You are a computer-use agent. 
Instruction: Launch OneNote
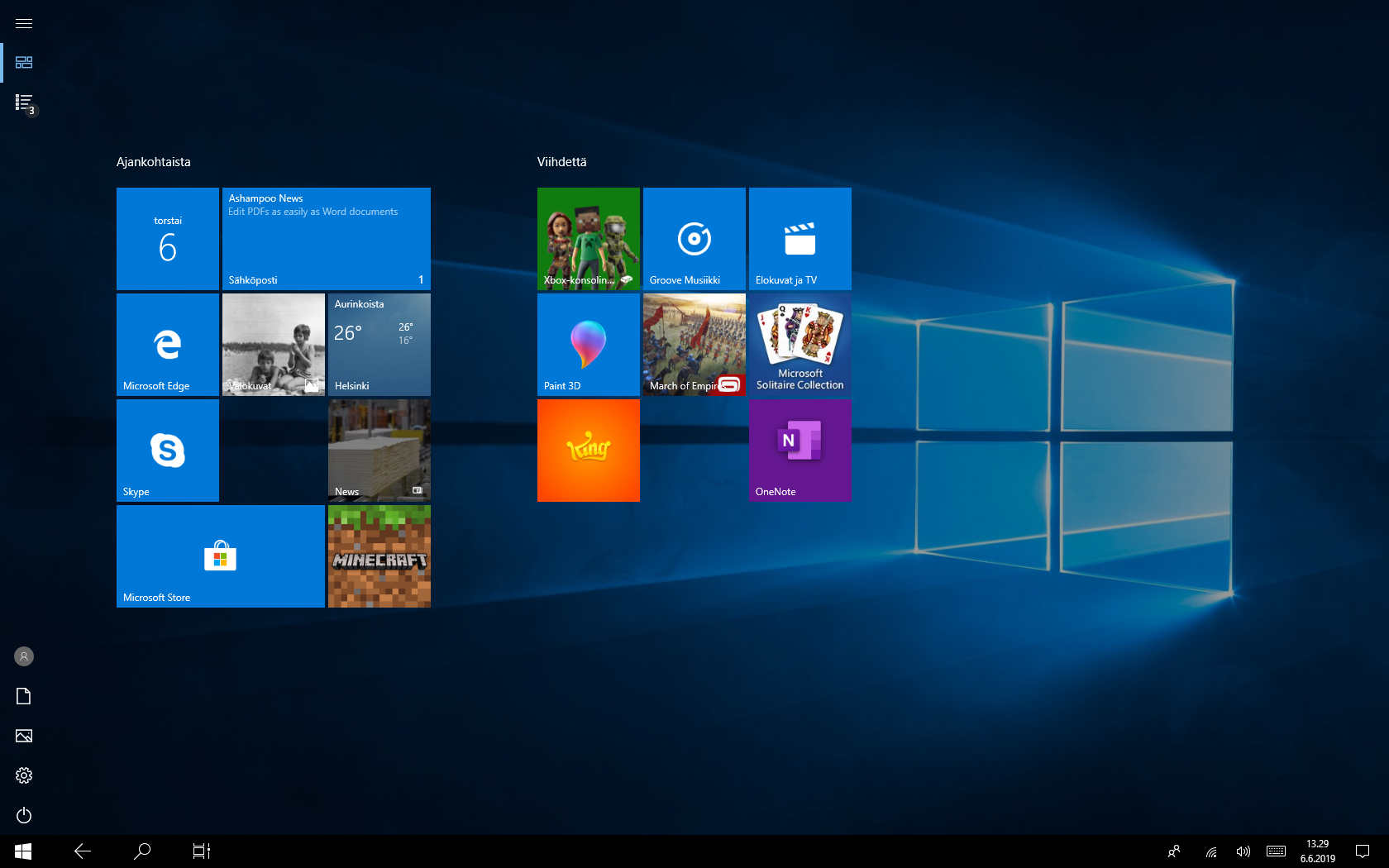(x=799, y=451)
